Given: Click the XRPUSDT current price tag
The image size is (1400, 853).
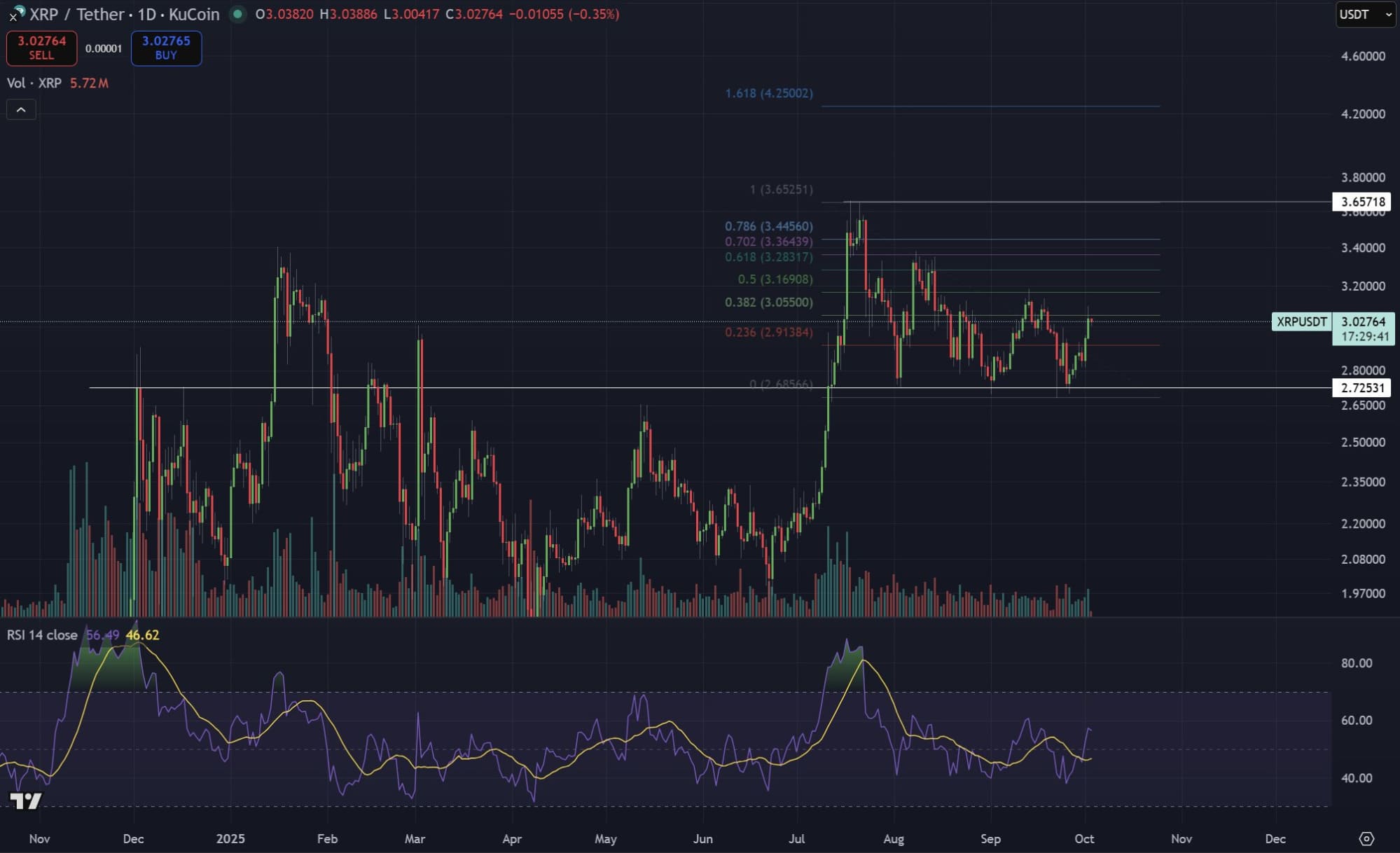Looking at the screenshot, I should pyautogui.click(x=1301, y=321).
